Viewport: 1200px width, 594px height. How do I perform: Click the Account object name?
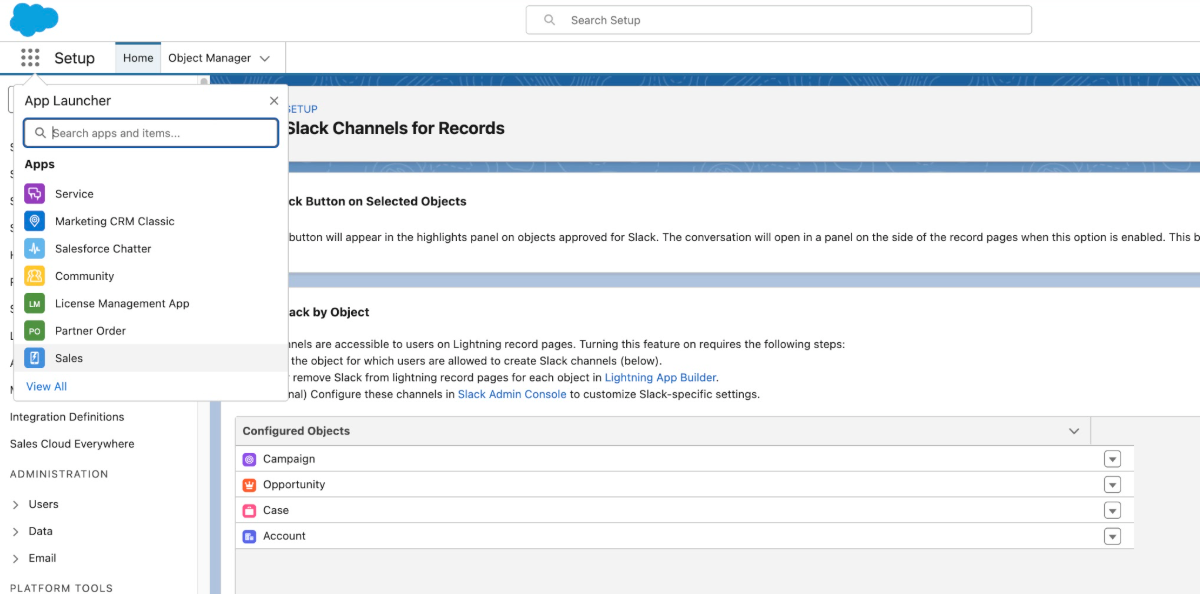tap(284, 536)
